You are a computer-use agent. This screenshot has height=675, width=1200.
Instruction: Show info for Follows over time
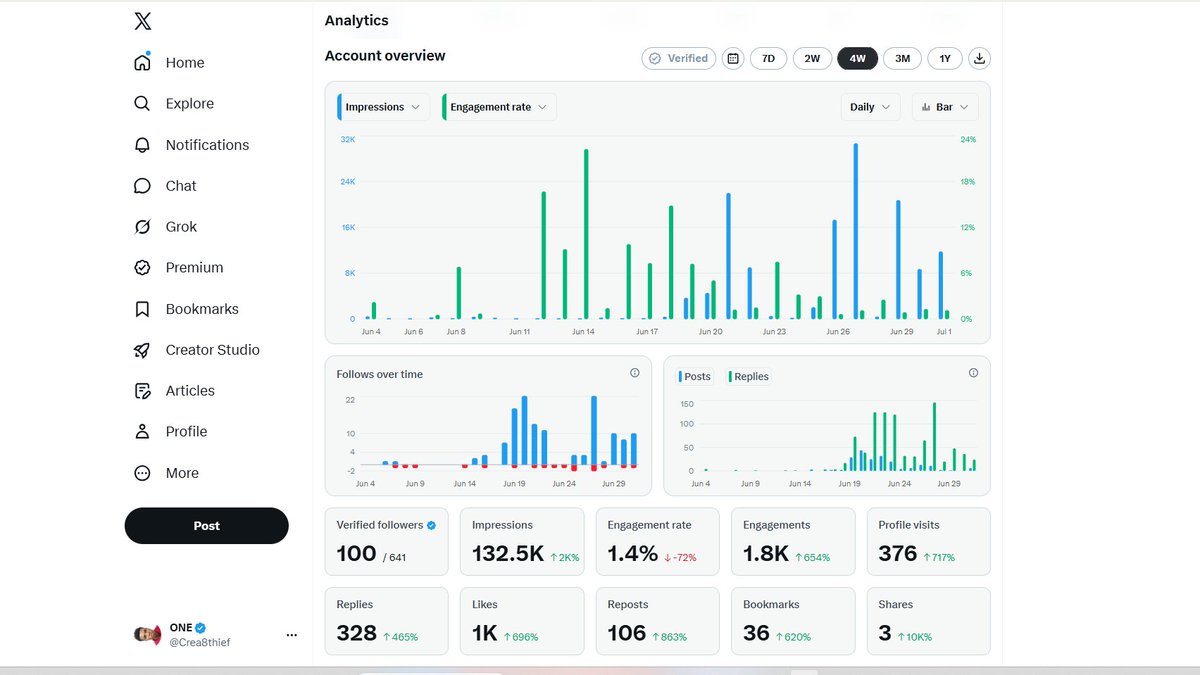click(x=635, y=373)
